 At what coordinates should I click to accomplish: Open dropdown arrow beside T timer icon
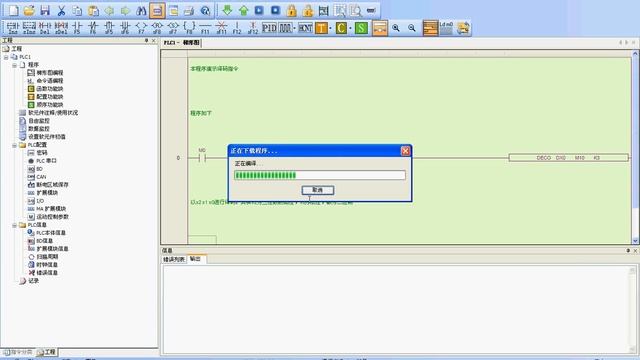[x=331, y=28]
